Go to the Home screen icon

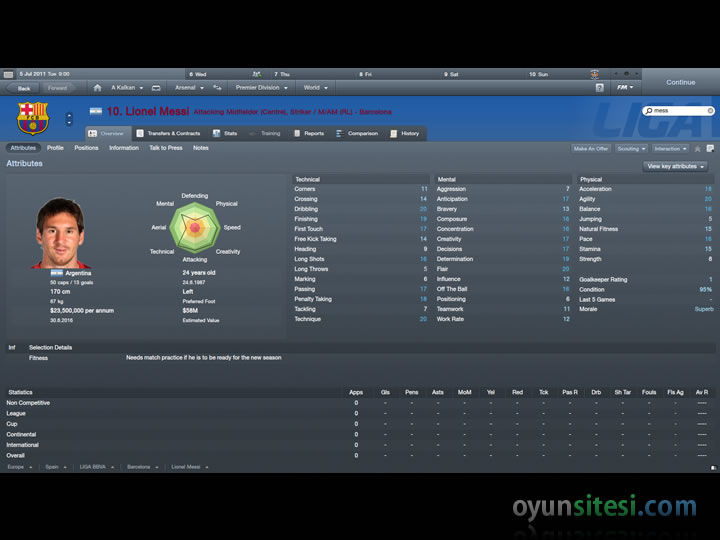[97, 88]
